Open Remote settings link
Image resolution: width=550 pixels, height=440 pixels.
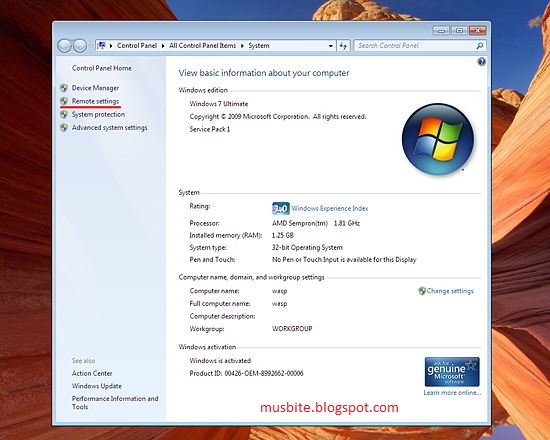pos(95,101)
